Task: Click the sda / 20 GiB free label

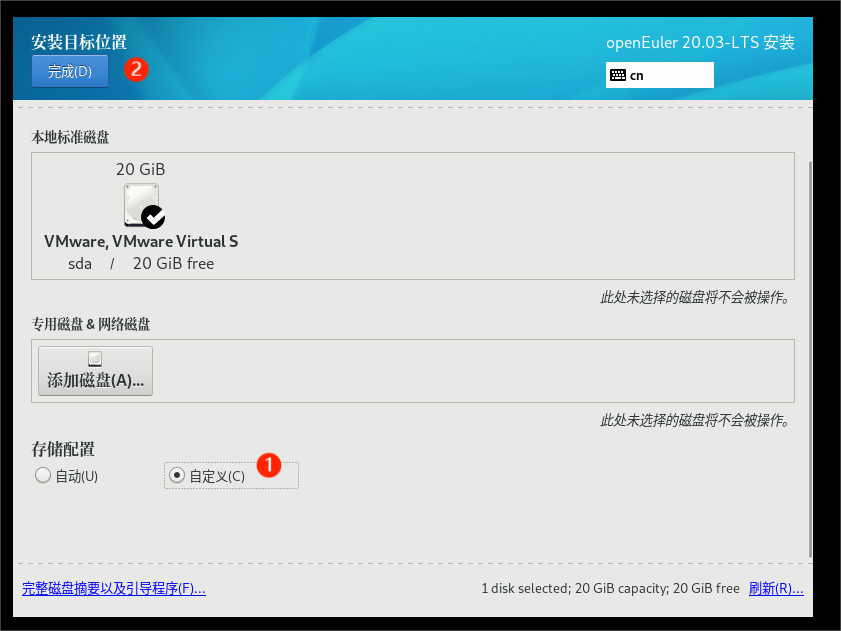Action: [x=141, y=264]
